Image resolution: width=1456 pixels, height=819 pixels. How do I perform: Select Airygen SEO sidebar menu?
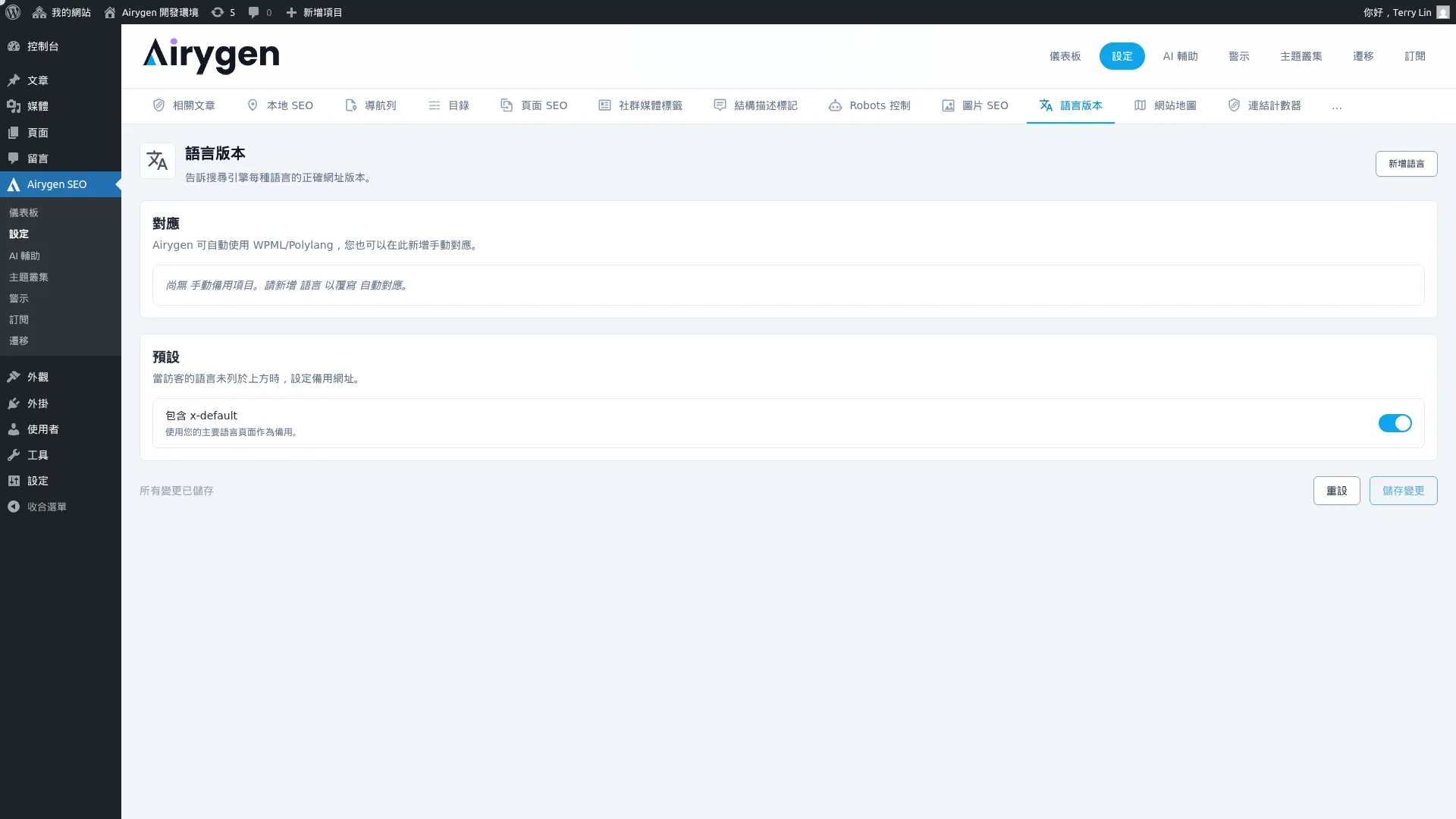[x=61, y=184]
